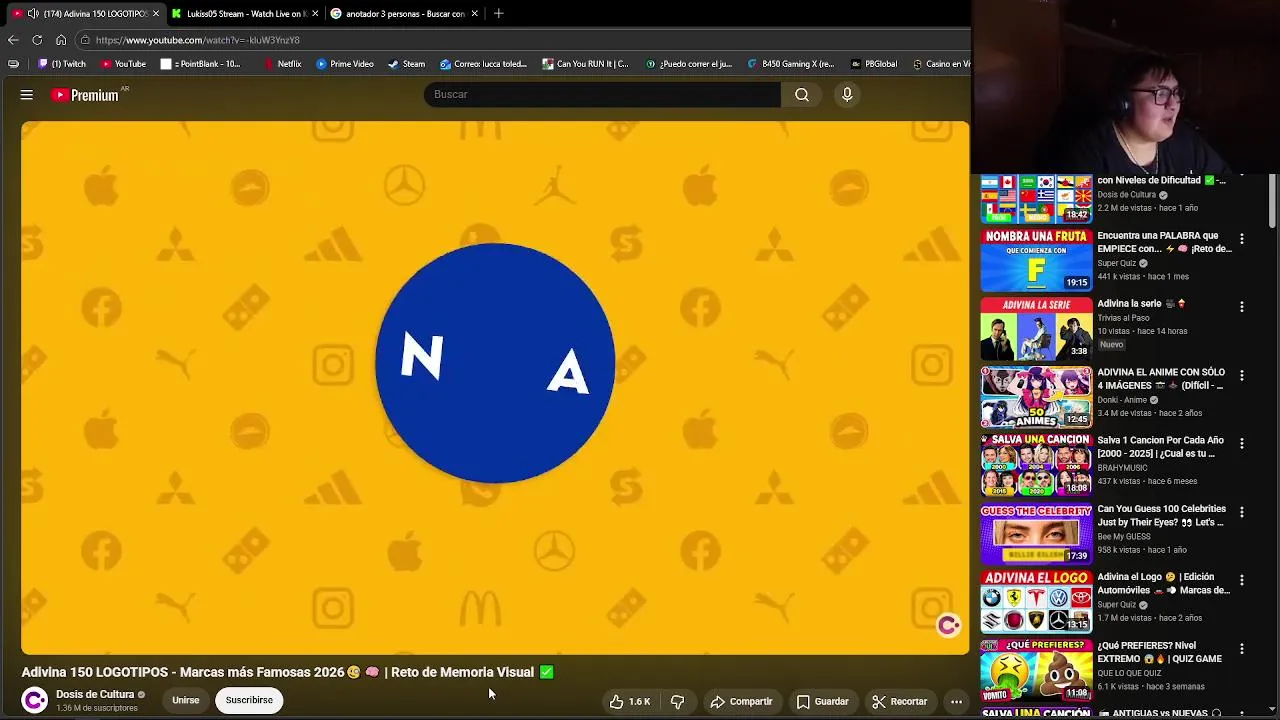Mute tab via speaker icon on YouTube tab
Viewport: 1280px width, 720px height.
pyautogui.click(x=33, y=13)
